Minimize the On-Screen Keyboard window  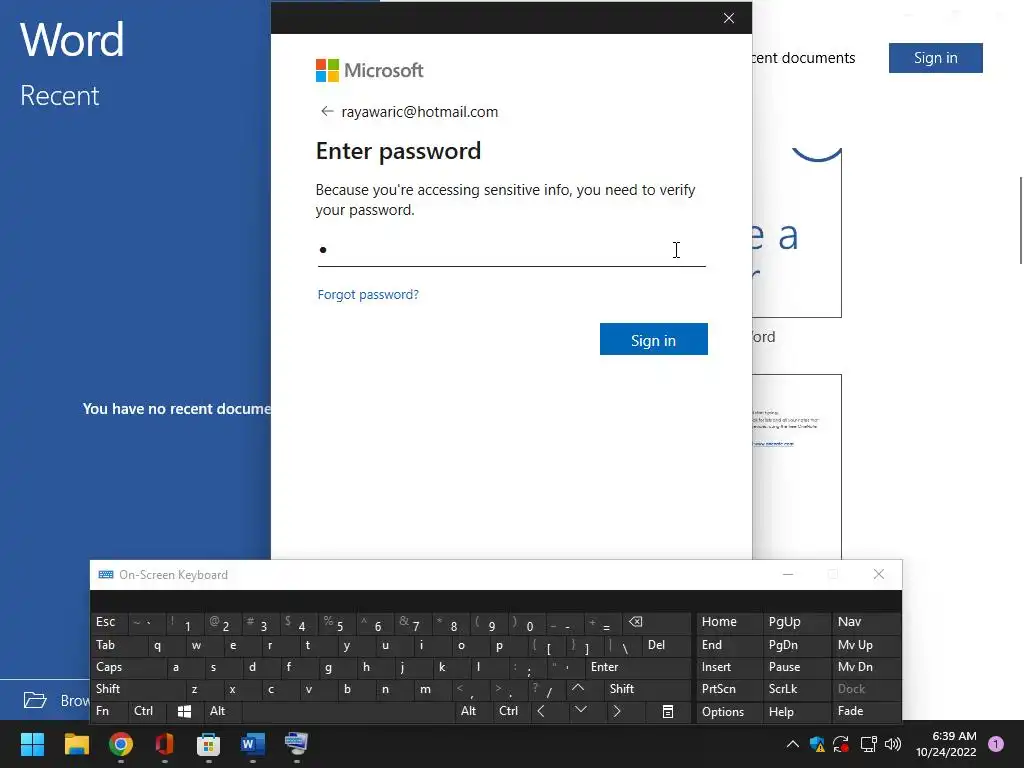pos(788,574)
